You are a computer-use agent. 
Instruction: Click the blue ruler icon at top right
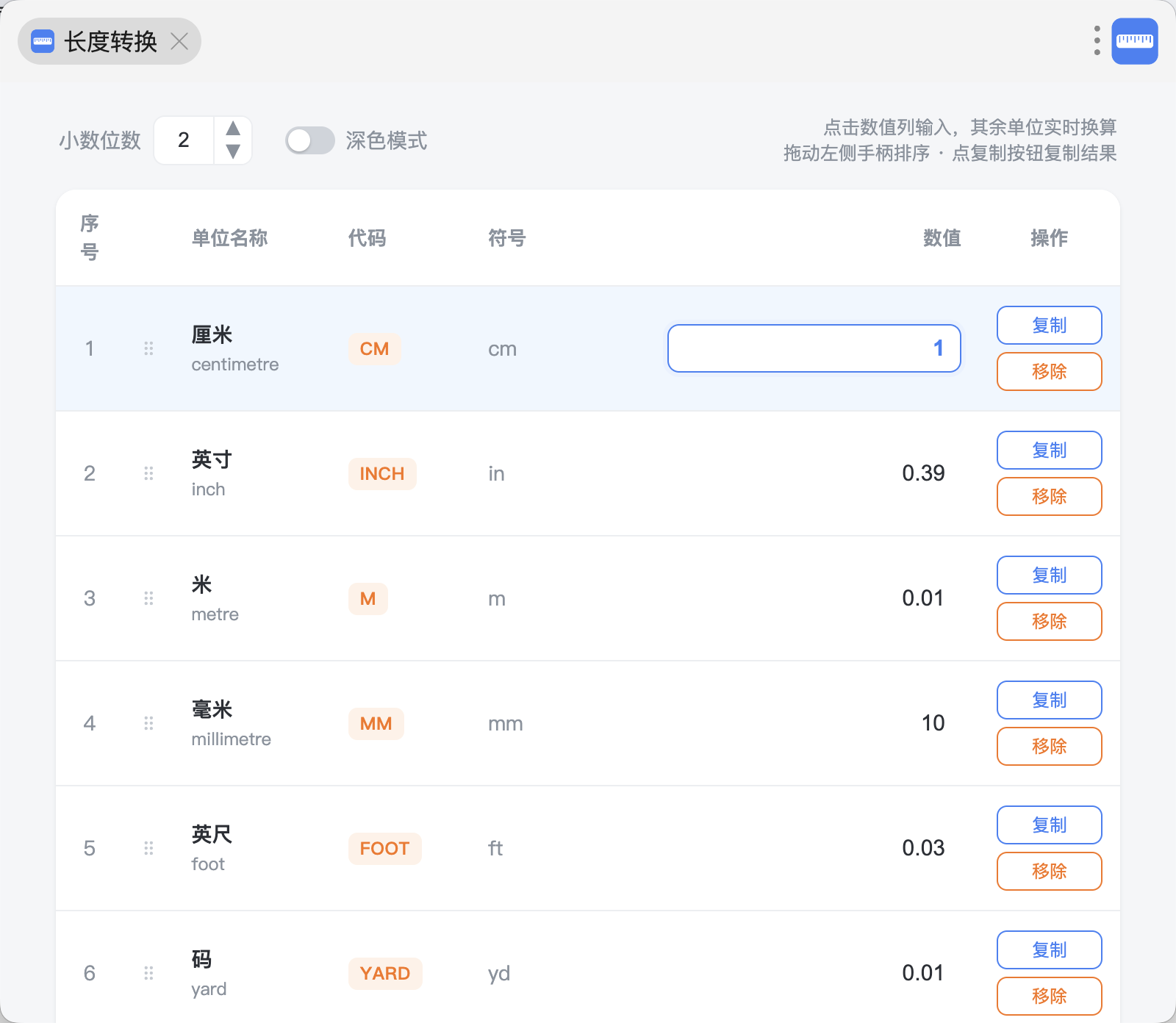[1134, 41]
